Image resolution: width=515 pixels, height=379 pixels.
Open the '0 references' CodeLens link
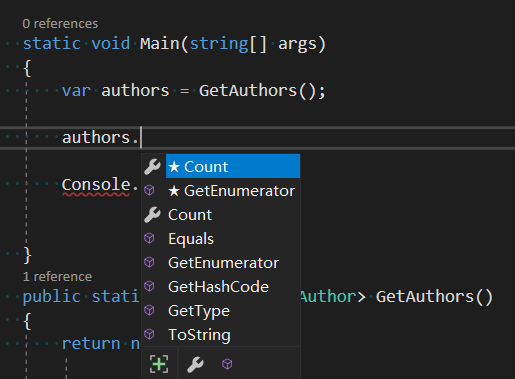[x=60, y=24]
